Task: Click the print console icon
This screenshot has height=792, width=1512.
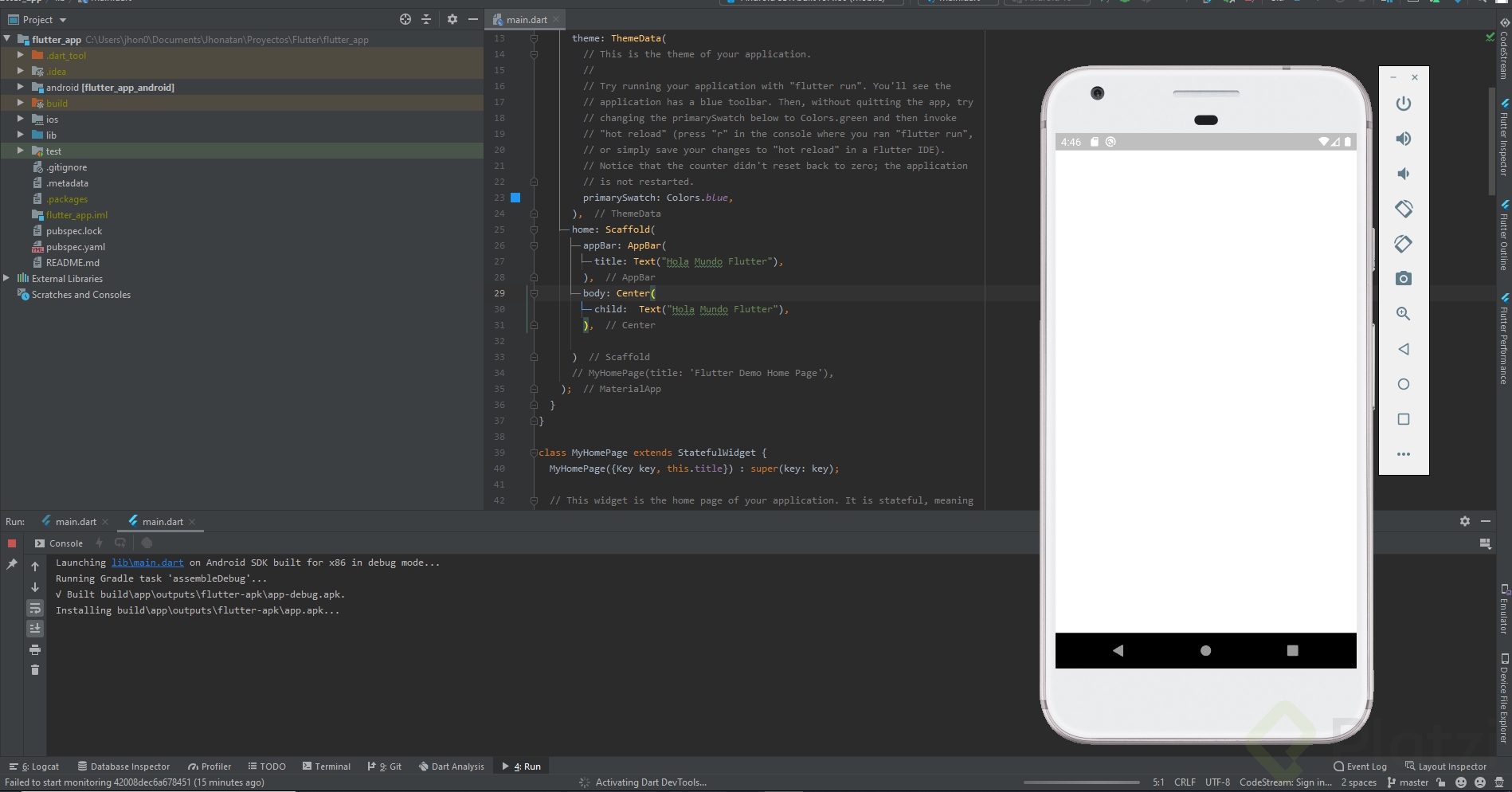Action: 35,649
